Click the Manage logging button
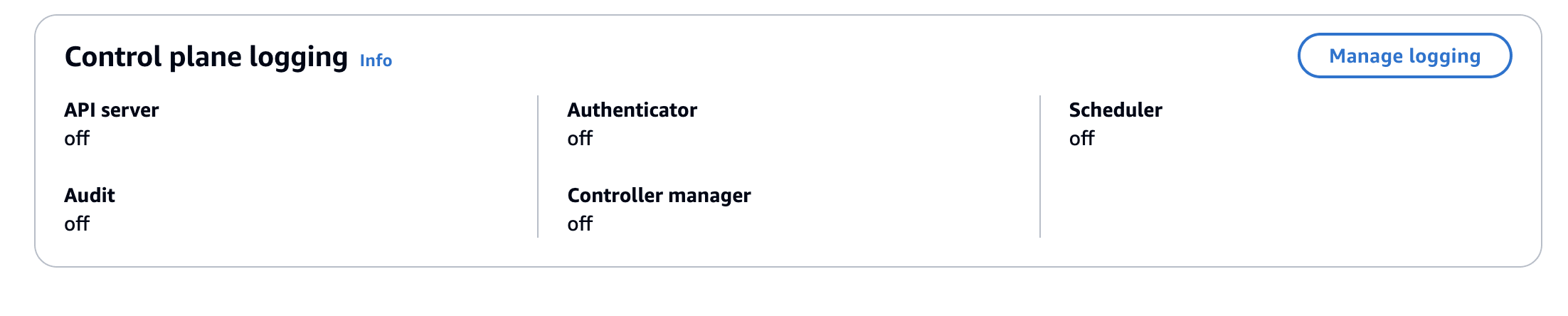Image resolution: width=1568 pixels, height=316 pixels. 1404,56
